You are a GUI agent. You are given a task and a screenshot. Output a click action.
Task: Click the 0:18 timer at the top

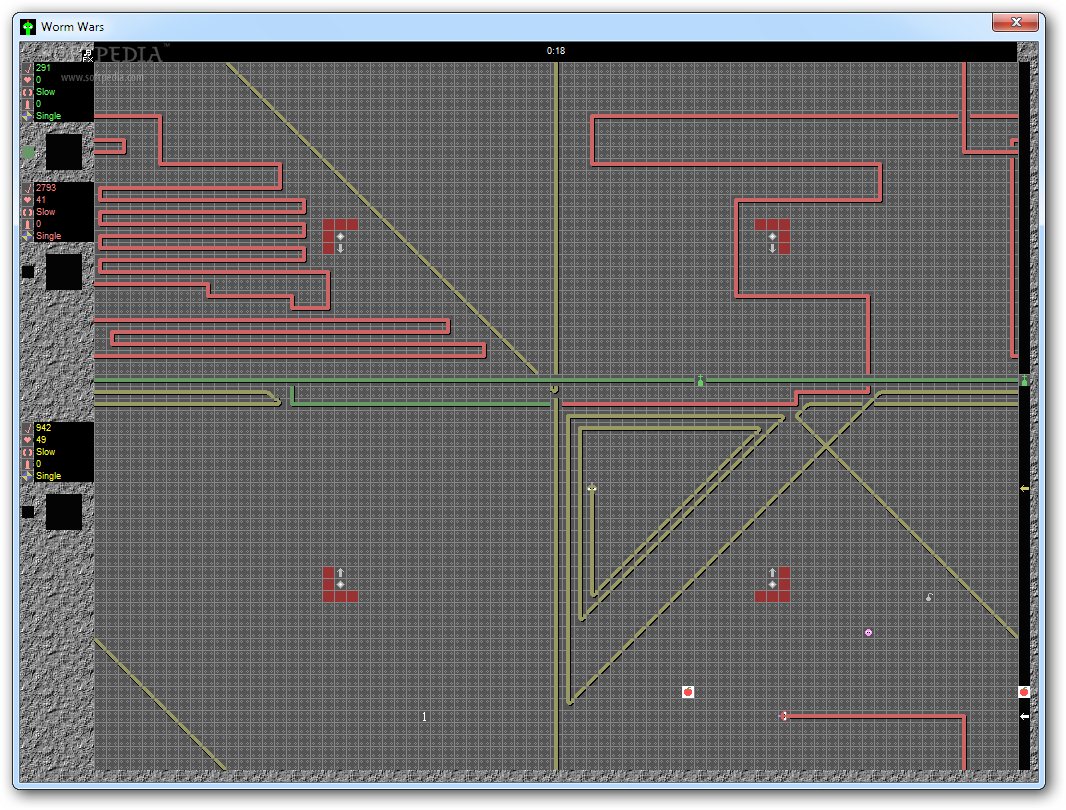point(555,51)
